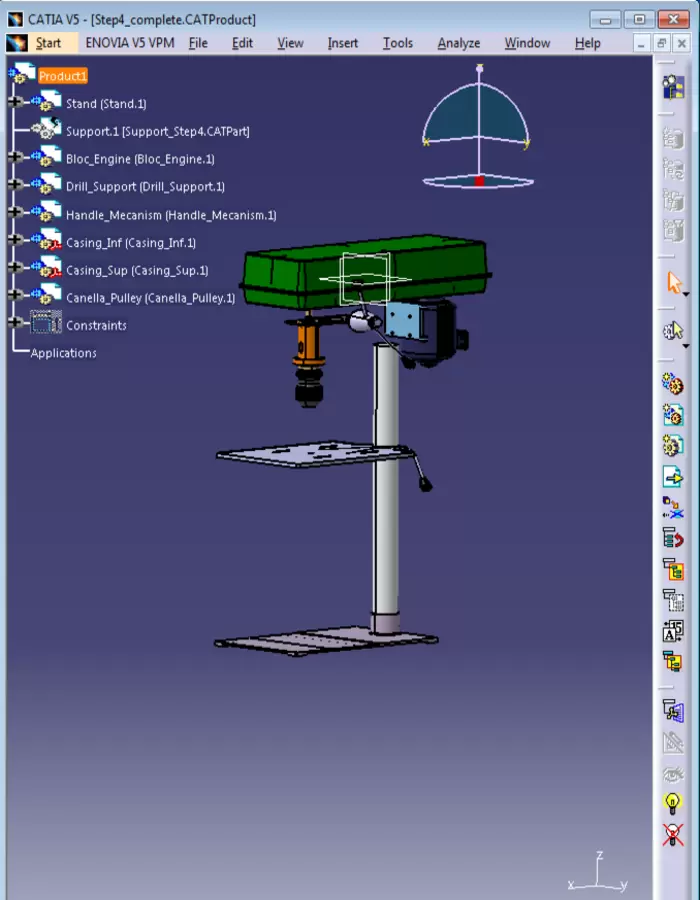Insert a new Part via toolbar icon

(673, 445)
